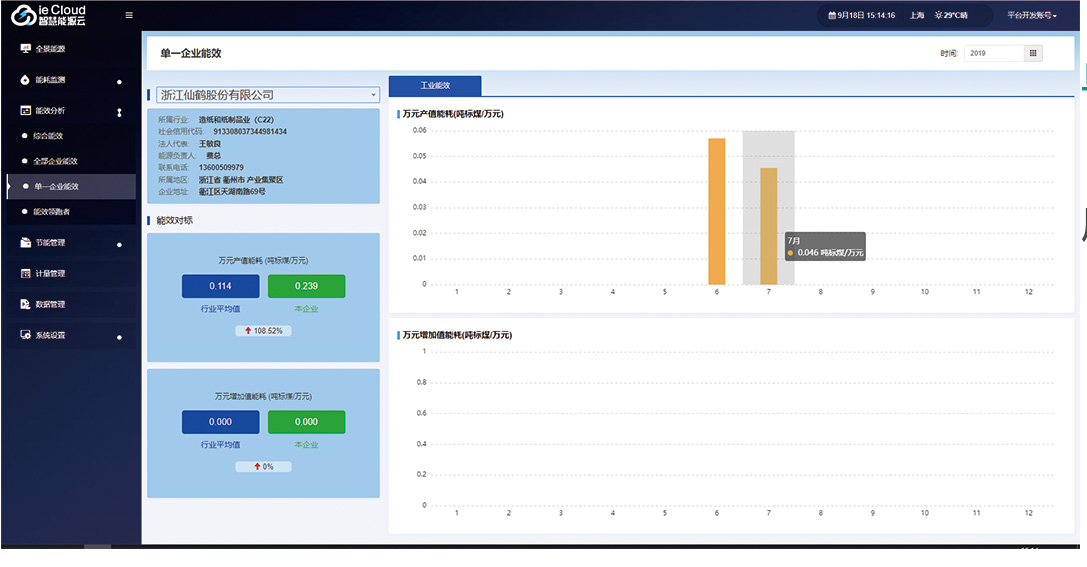
Task: Click the 计量管理 sidebar icon
Action: [26, 273]
